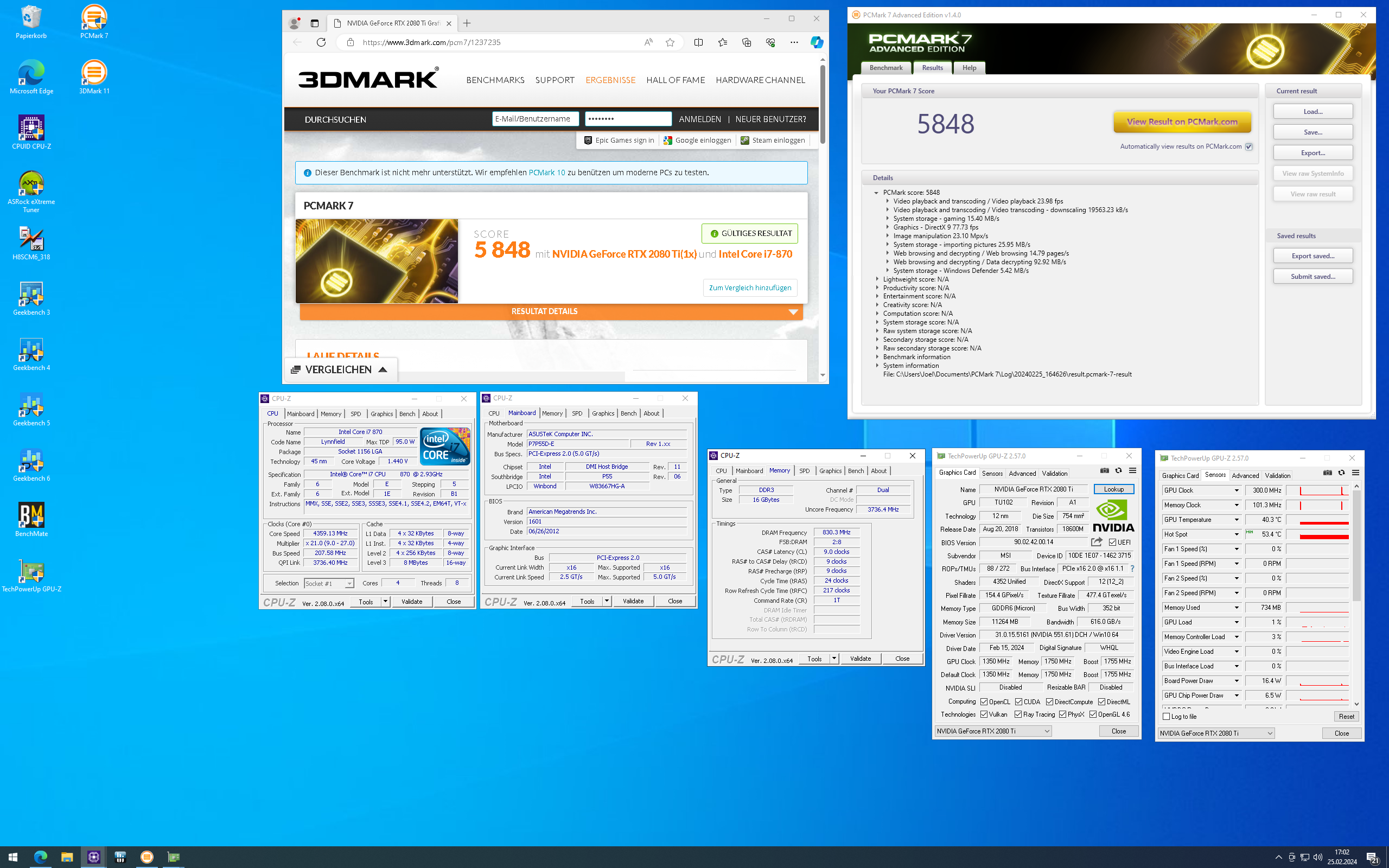Open the Papierkorb desktop icon
1389x868 pixels.
pos(31,22)
